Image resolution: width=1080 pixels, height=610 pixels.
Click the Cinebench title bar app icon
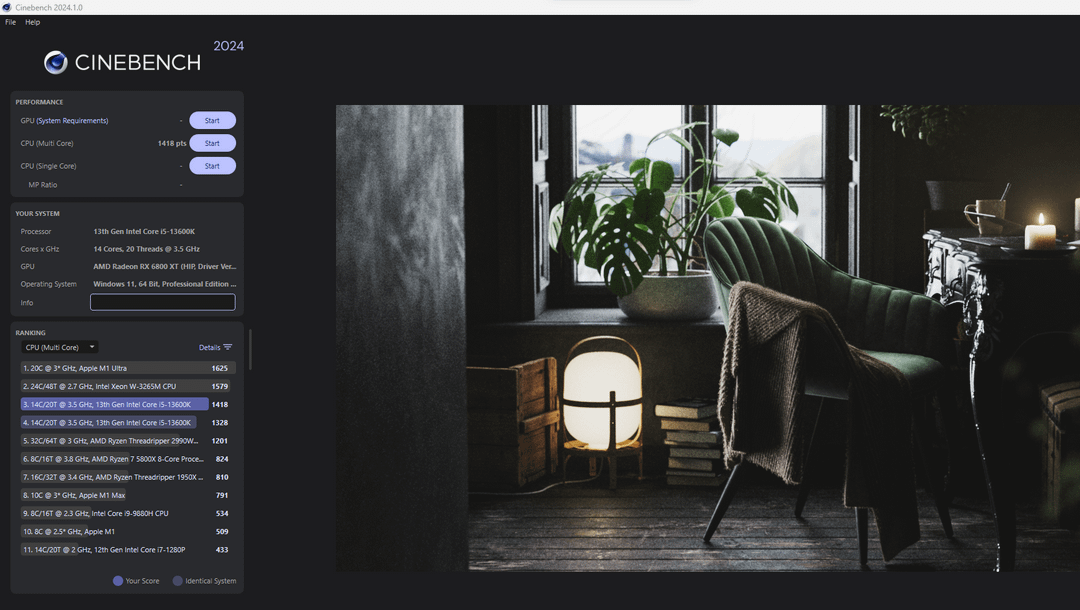(6, 7)
